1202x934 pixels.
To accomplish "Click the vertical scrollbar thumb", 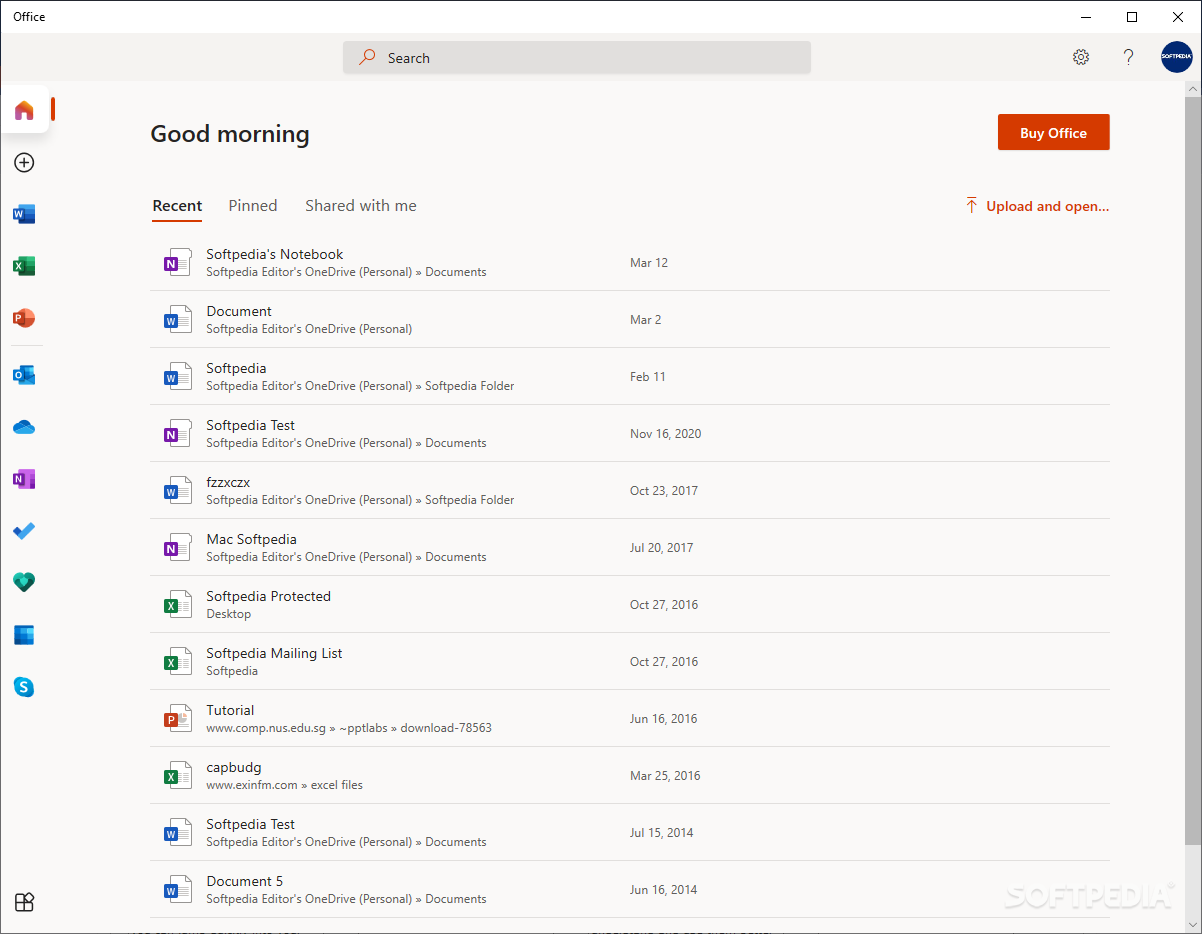I will click(x=1193, y=470).
